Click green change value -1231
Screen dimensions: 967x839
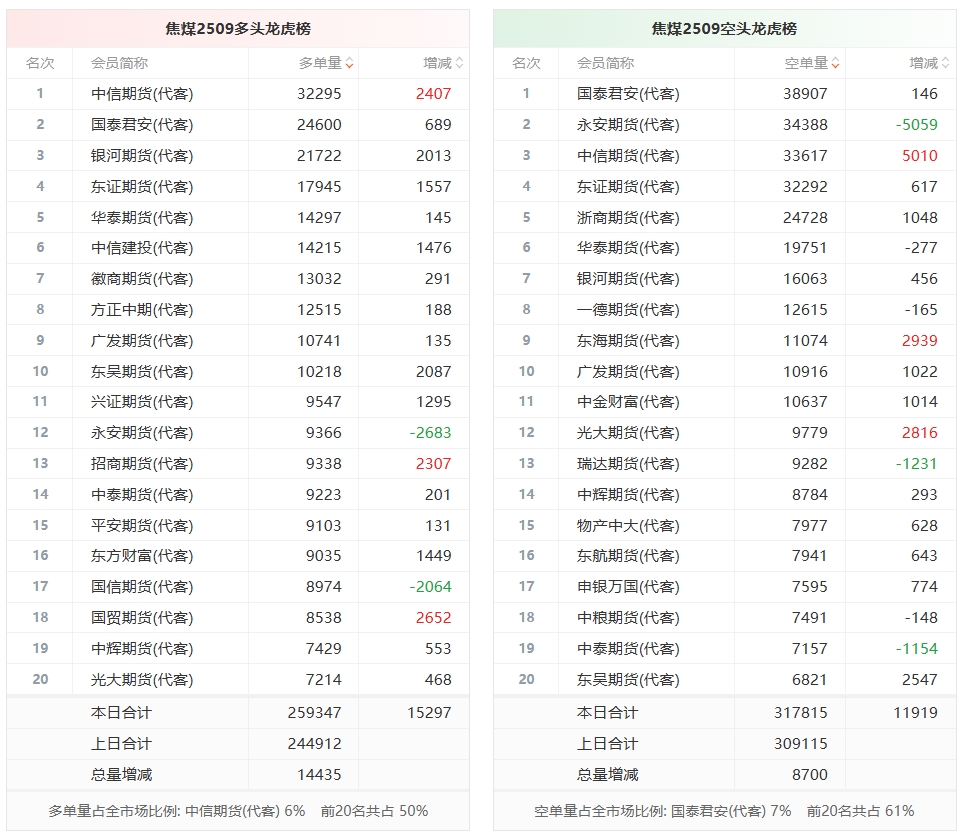pyautogui.click(x=916, y=463)
